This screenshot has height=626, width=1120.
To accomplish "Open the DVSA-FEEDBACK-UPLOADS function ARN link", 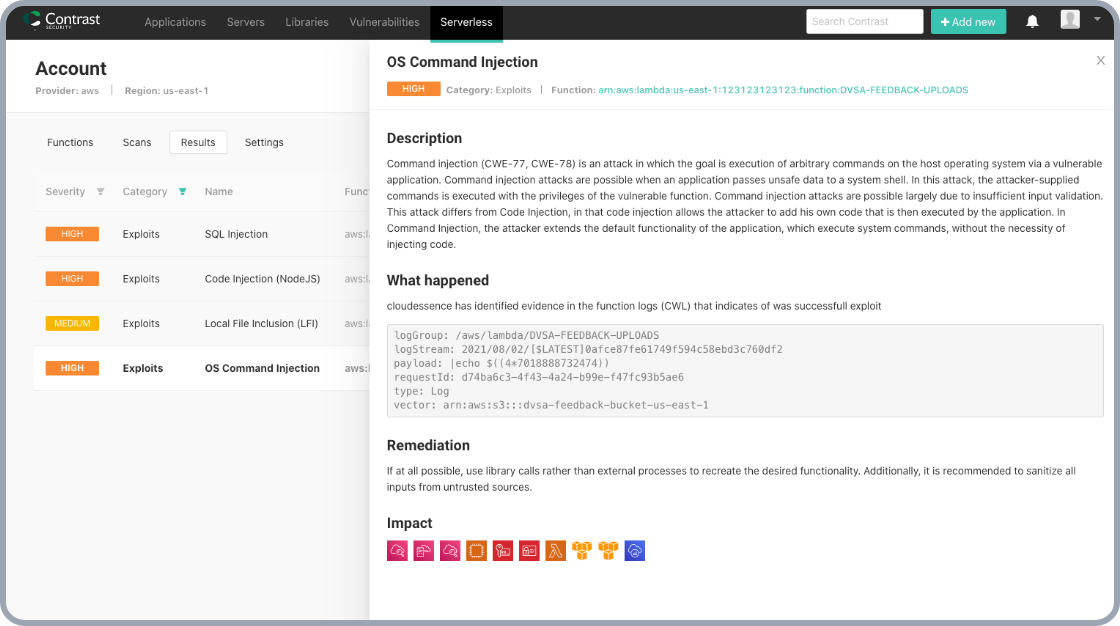I will pyautogui.click(x=783, y=90).
